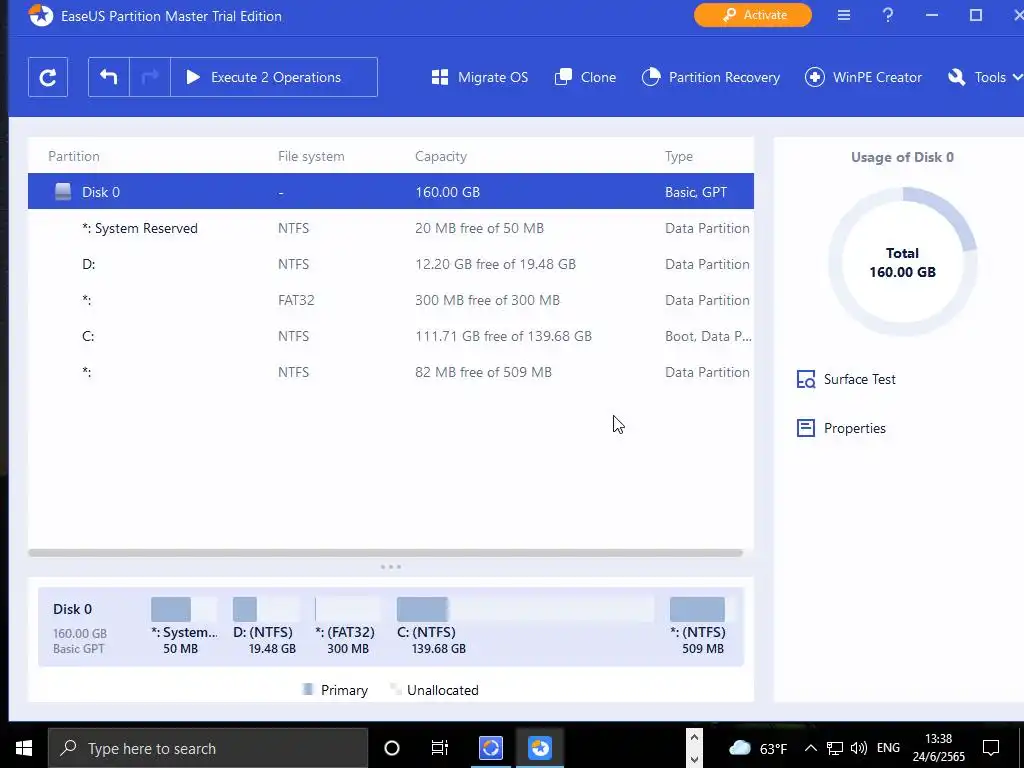Click the Capacity column header
Viewport: 1024px width, 768px height.
441,156
